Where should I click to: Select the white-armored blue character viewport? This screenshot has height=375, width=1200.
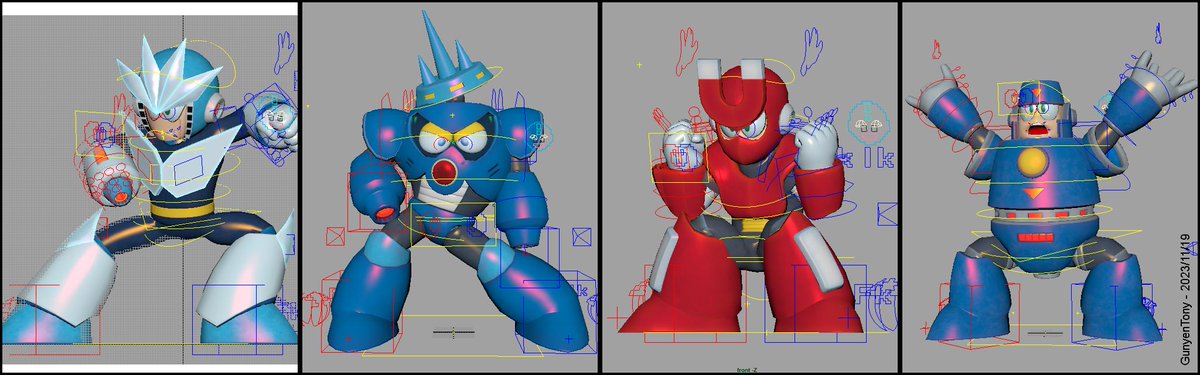click(x=149, y=188)
